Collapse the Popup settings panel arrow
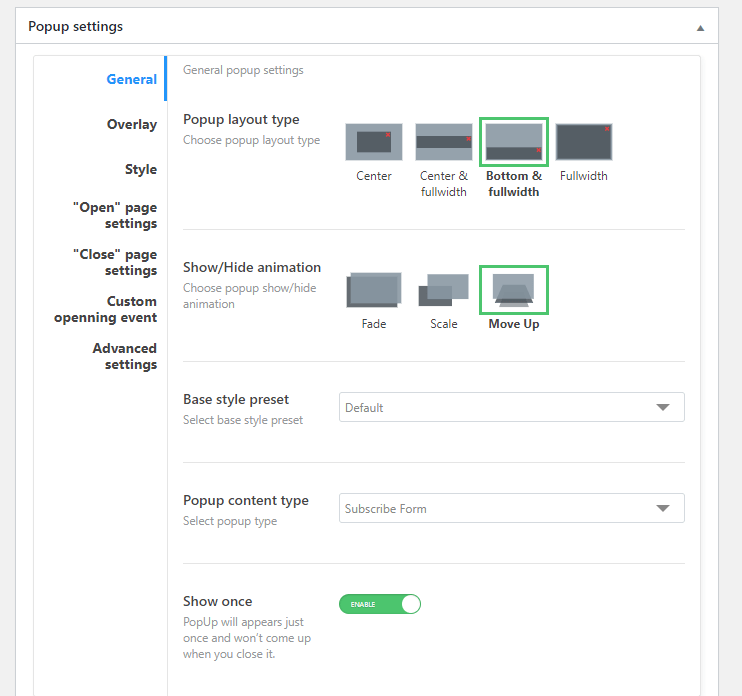 coord(700,28)
